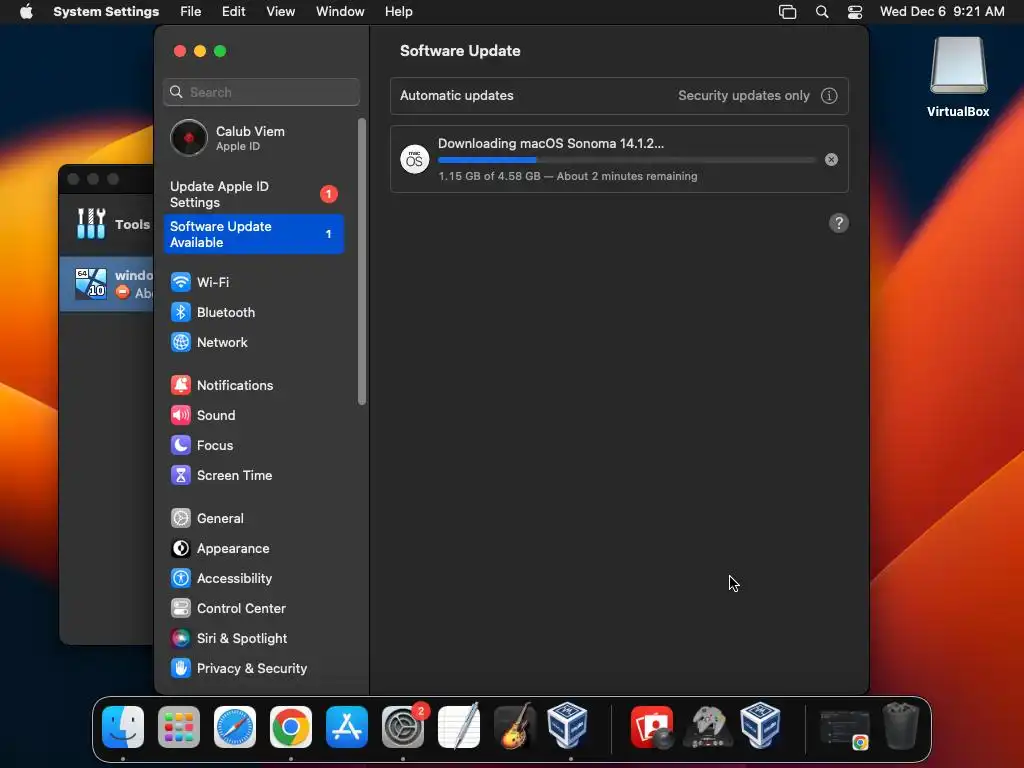Open the game controller emulator Dock icon
1024x768 pixels.
(x=708, y=727)
